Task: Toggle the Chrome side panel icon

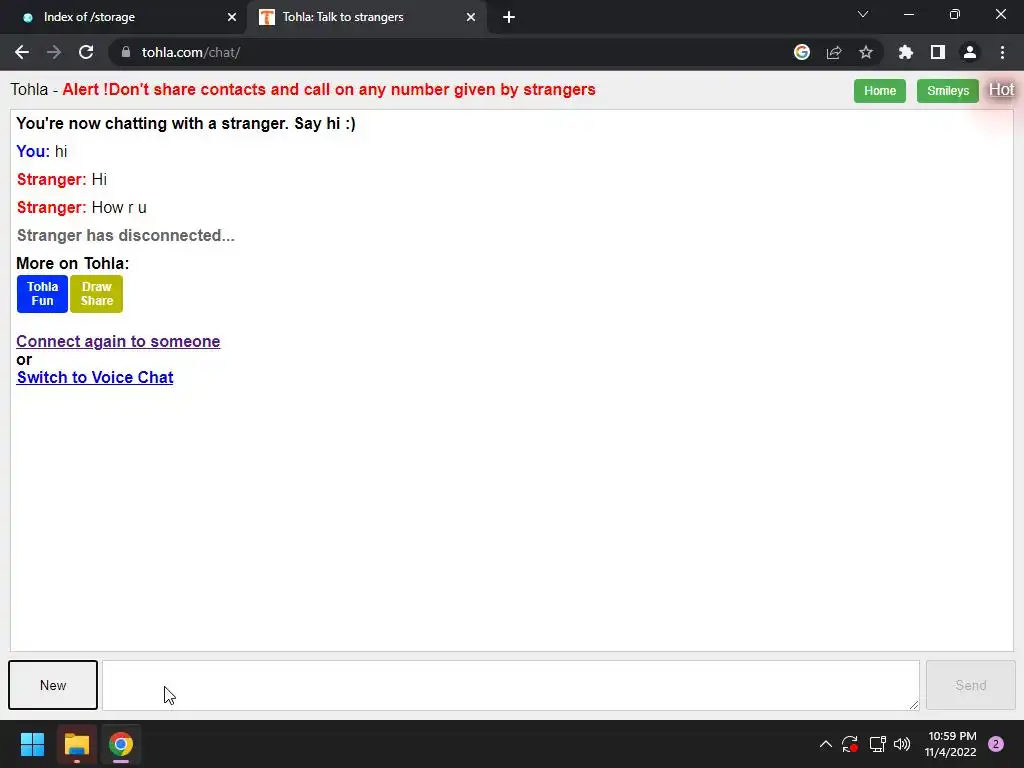Action: pyautogui.click(x=938, y=52)
